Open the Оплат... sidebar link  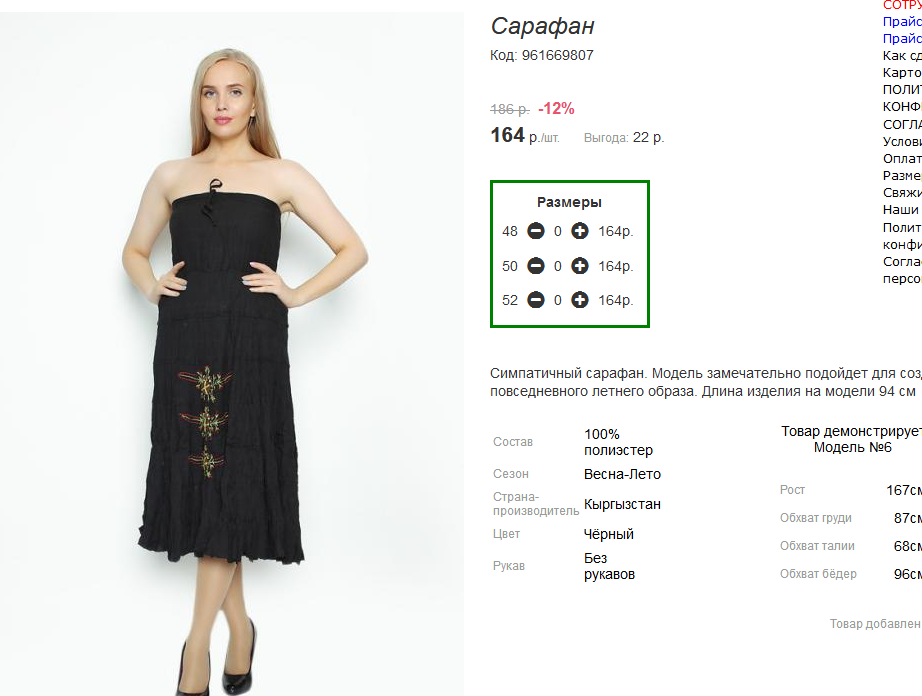[x=902, y=159]
